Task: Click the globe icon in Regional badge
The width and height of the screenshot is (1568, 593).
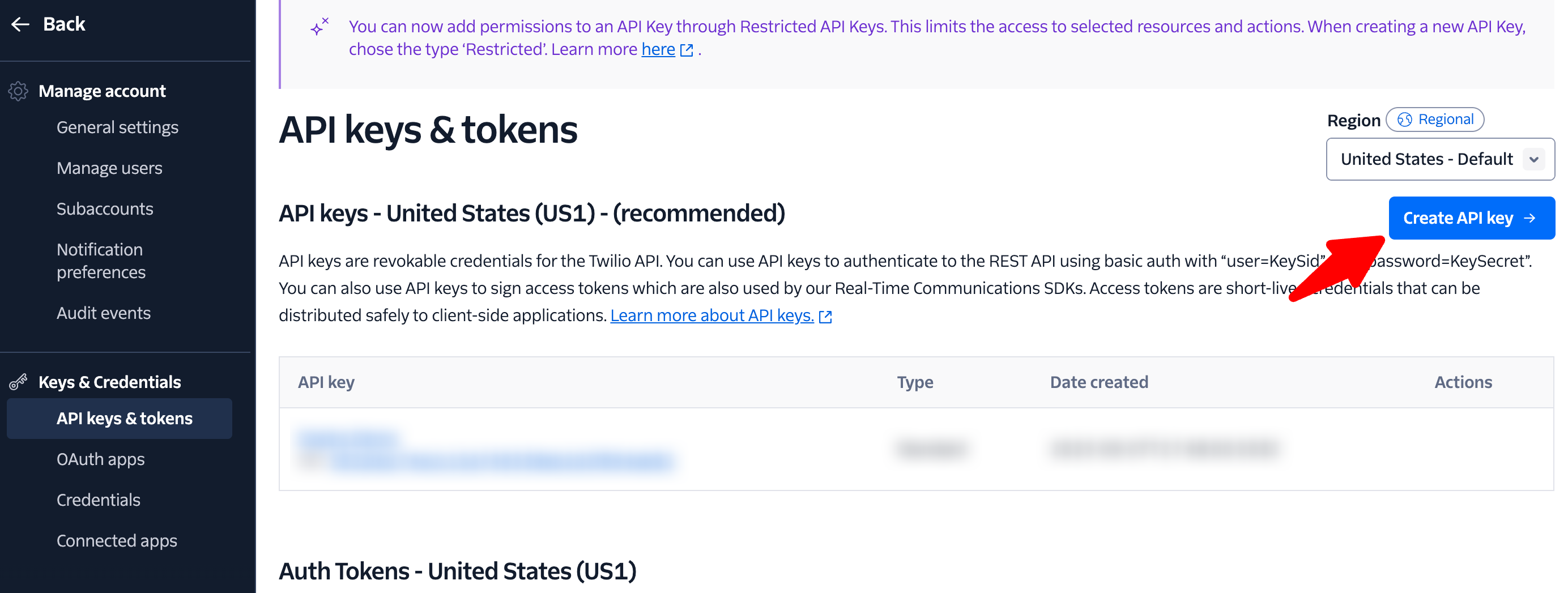Action: pyautogui.click(x=1404, y=120)
